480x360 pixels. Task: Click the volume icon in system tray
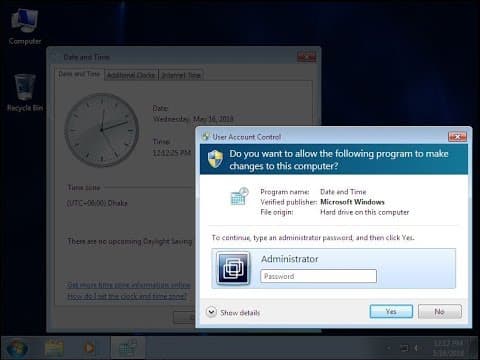416,348
